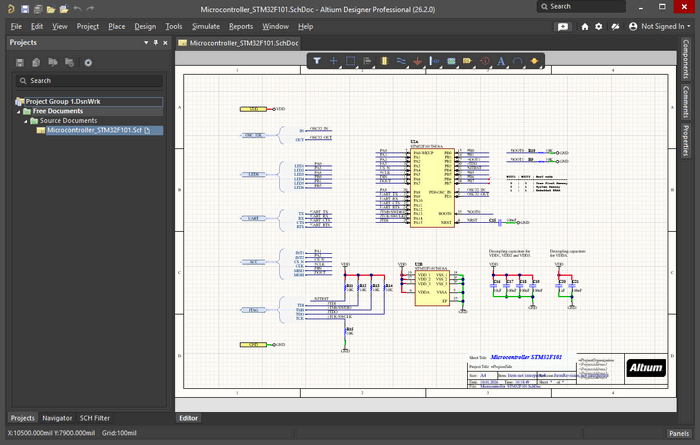Open the Components side panel
Viewport: 700px width, 445px height.
[x=686, y=59]
